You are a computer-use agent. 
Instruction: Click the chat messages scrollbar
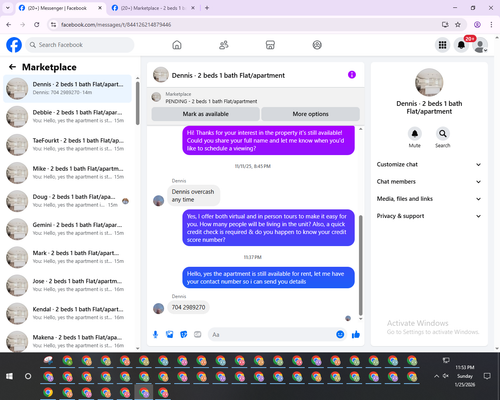(360, 265)
